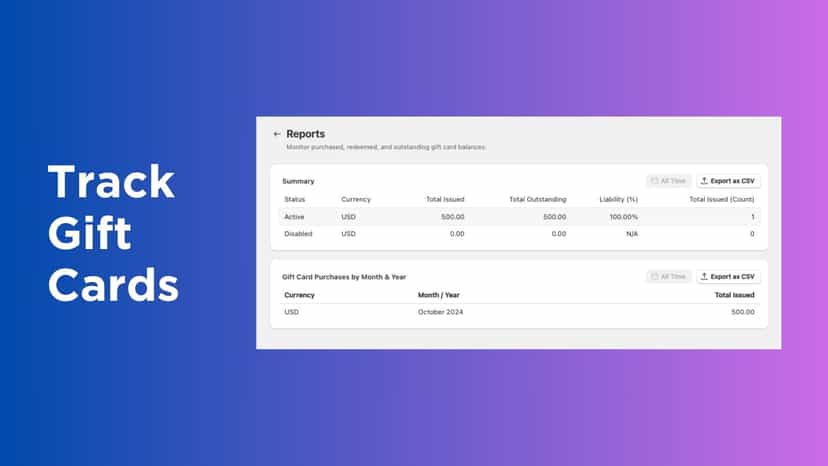This screenshot has width=828, height=466.
Task: Select the October 2024 cell
Action: [440, 312]
